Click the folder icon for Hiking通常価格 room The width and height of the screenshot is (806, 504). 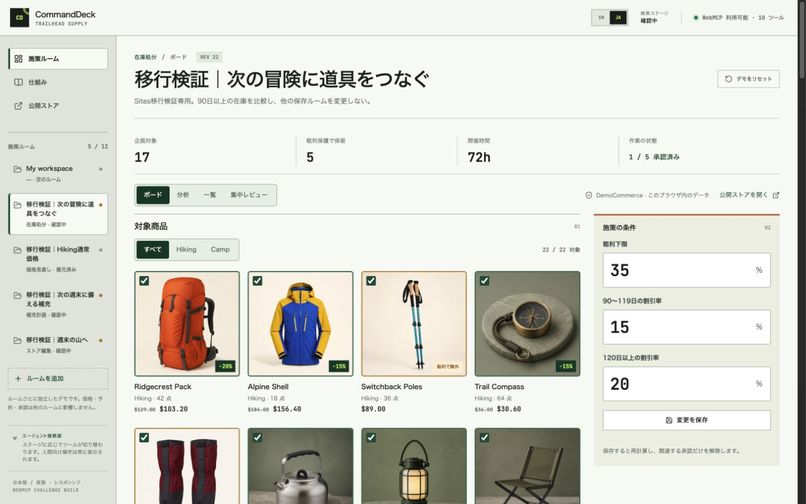click(x=17, y=250)
